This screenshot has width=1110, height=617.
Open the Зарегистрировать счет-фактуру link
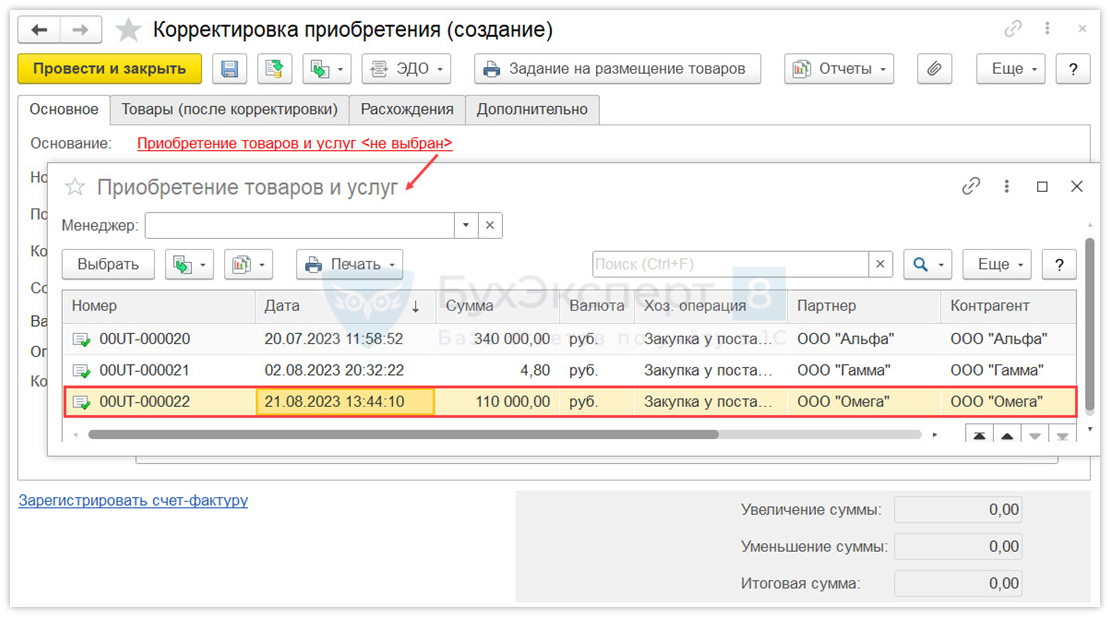(x=133, y=500)
